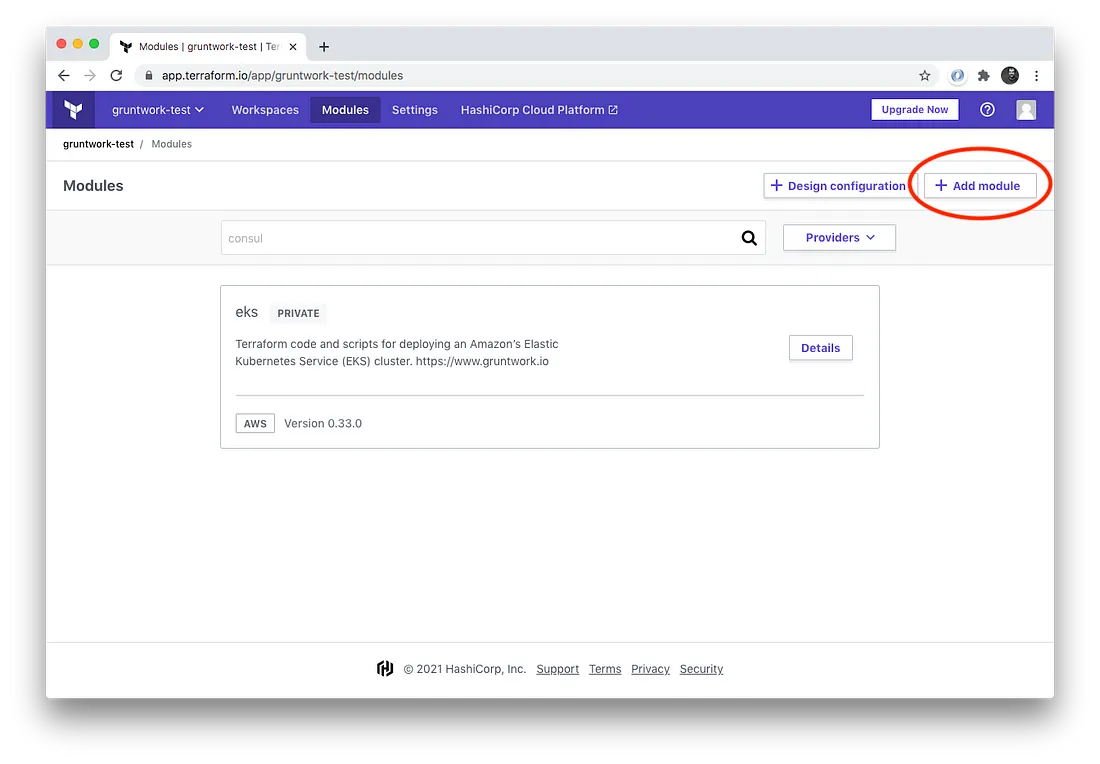Open HashiCorp Cloud Platform link
This screenshot has width=1100, height=764.
(539, 110)
